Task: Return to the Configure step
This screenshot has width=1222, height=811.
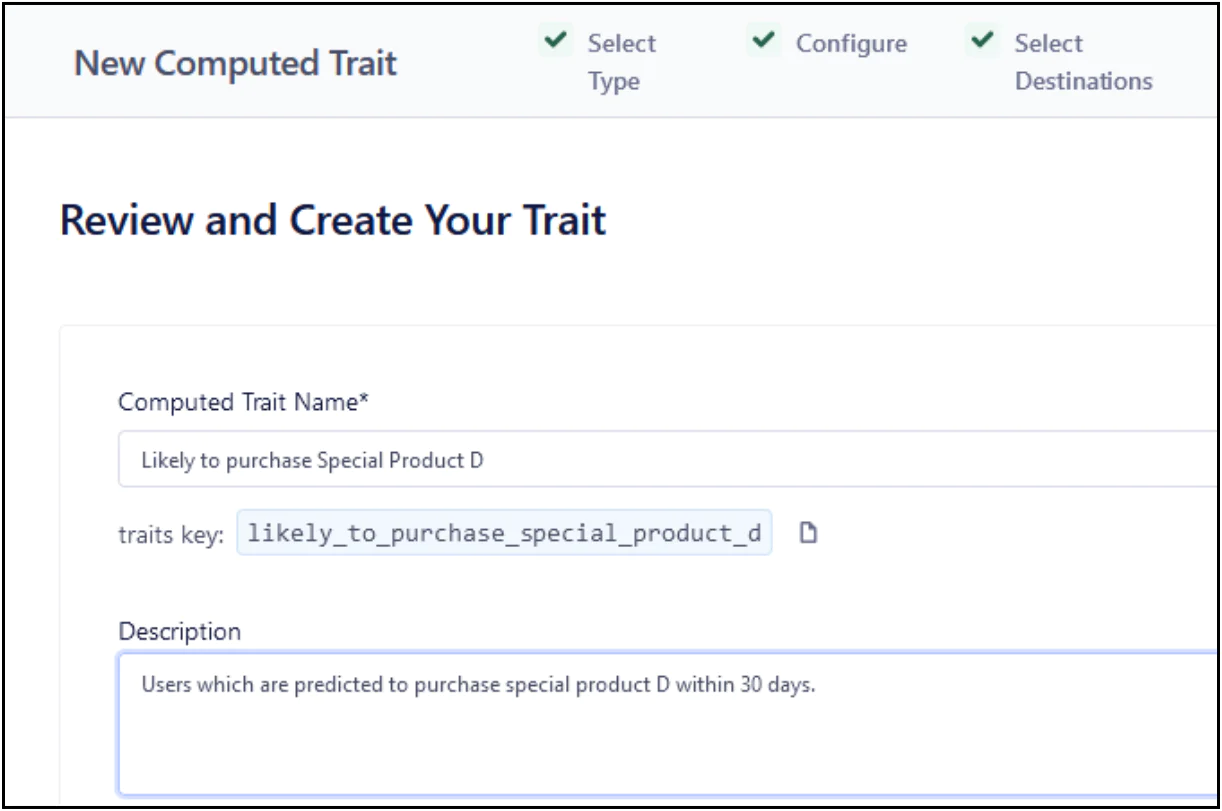Action: [851, 44]
